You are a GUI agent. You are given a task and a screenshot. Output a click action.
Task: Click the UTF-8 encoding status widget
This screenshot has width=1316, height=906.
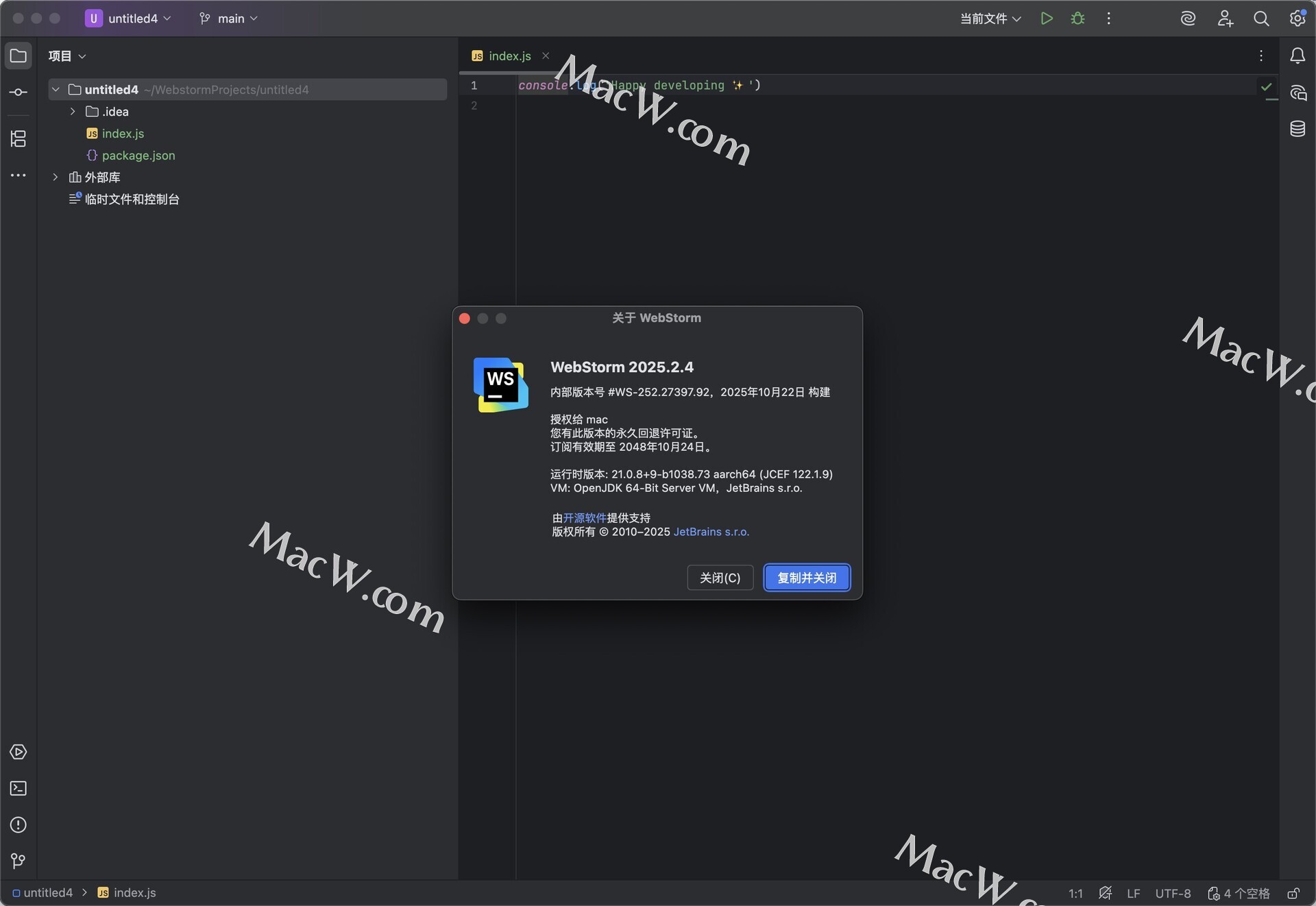coord(1172,893)
